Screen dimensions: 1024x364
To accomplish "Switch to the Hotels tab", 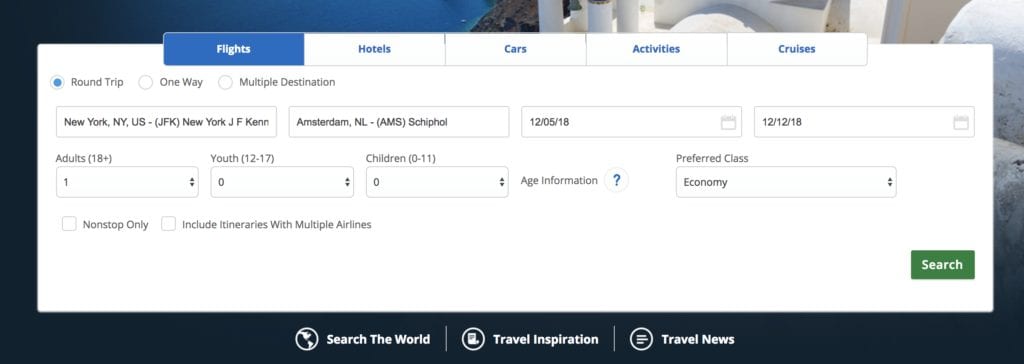I will [x=374, y=49].
